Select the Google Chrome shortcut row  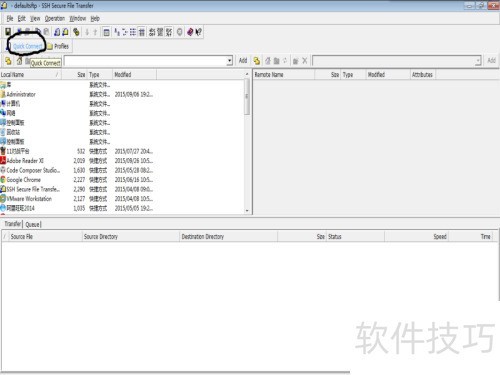click(77, 180)
